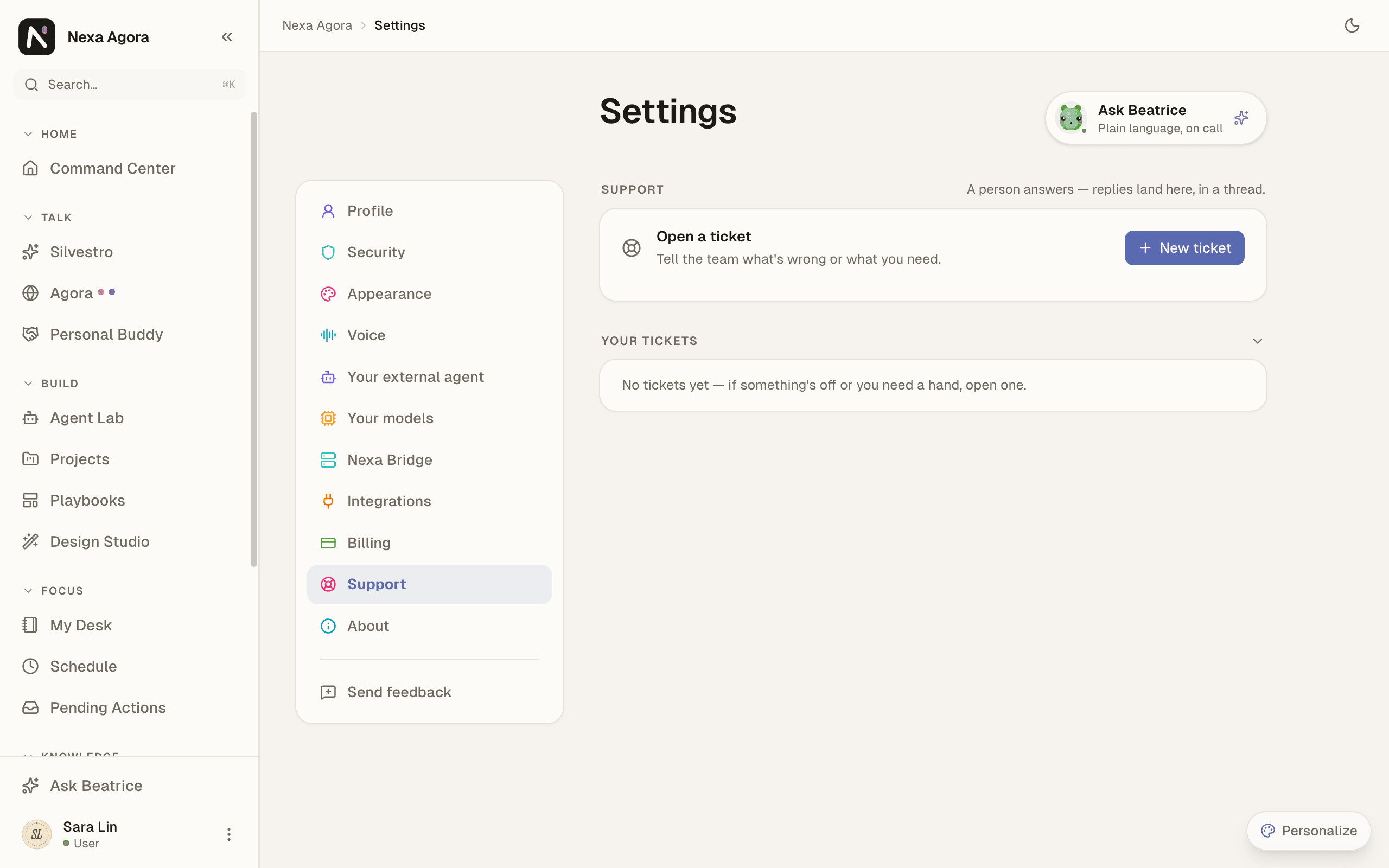Click the My Desk notebook icon

pos(30,625)
